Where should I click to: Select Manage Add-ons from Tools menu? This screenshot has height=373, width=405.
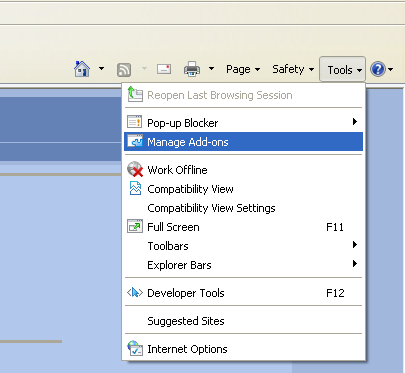click(x=243, y=142)
